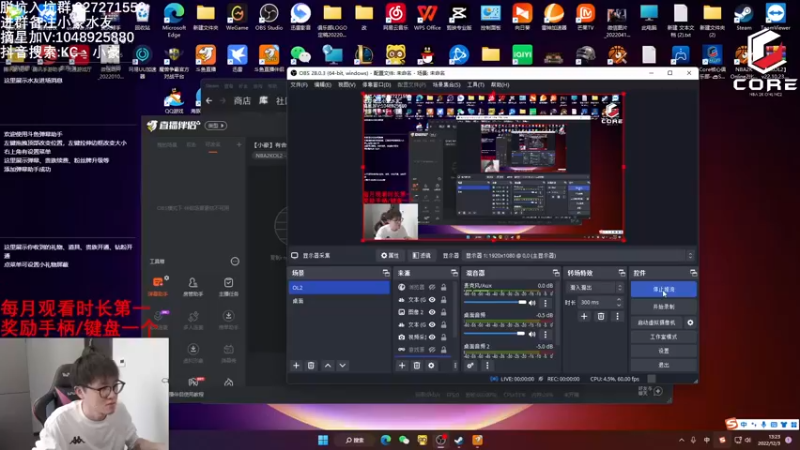Pop out the Sources dock panel icon
The height and width of the screenshot is (450, 800).
pyautogui.click(x=454, y=273)
